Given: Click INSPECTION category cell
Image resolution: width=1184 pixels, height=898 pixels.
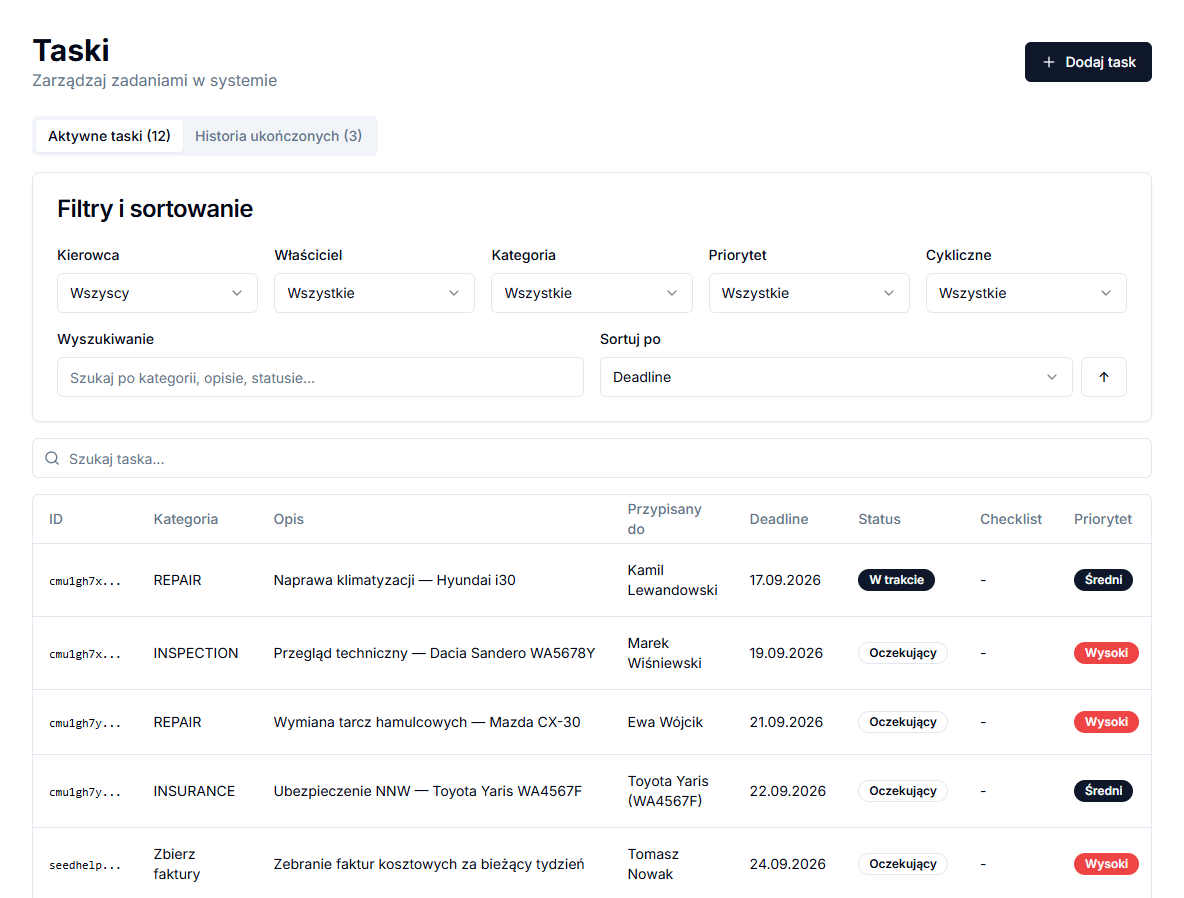Looking at the screenshot, I should click(196, 653).
